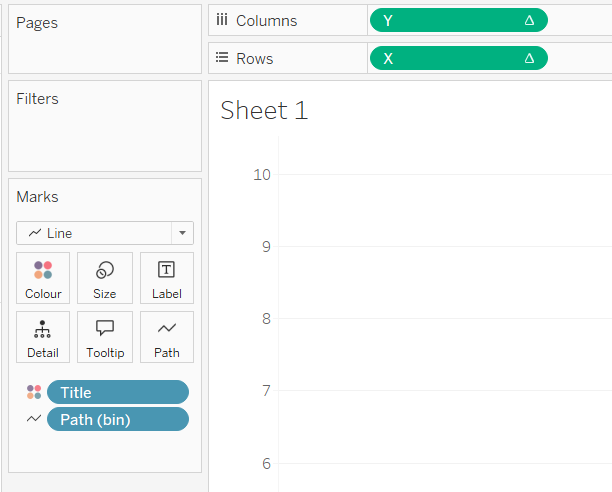The image size is (612, 492).
Task: Click the Sheet 1 title
Action: coord(264,110)
